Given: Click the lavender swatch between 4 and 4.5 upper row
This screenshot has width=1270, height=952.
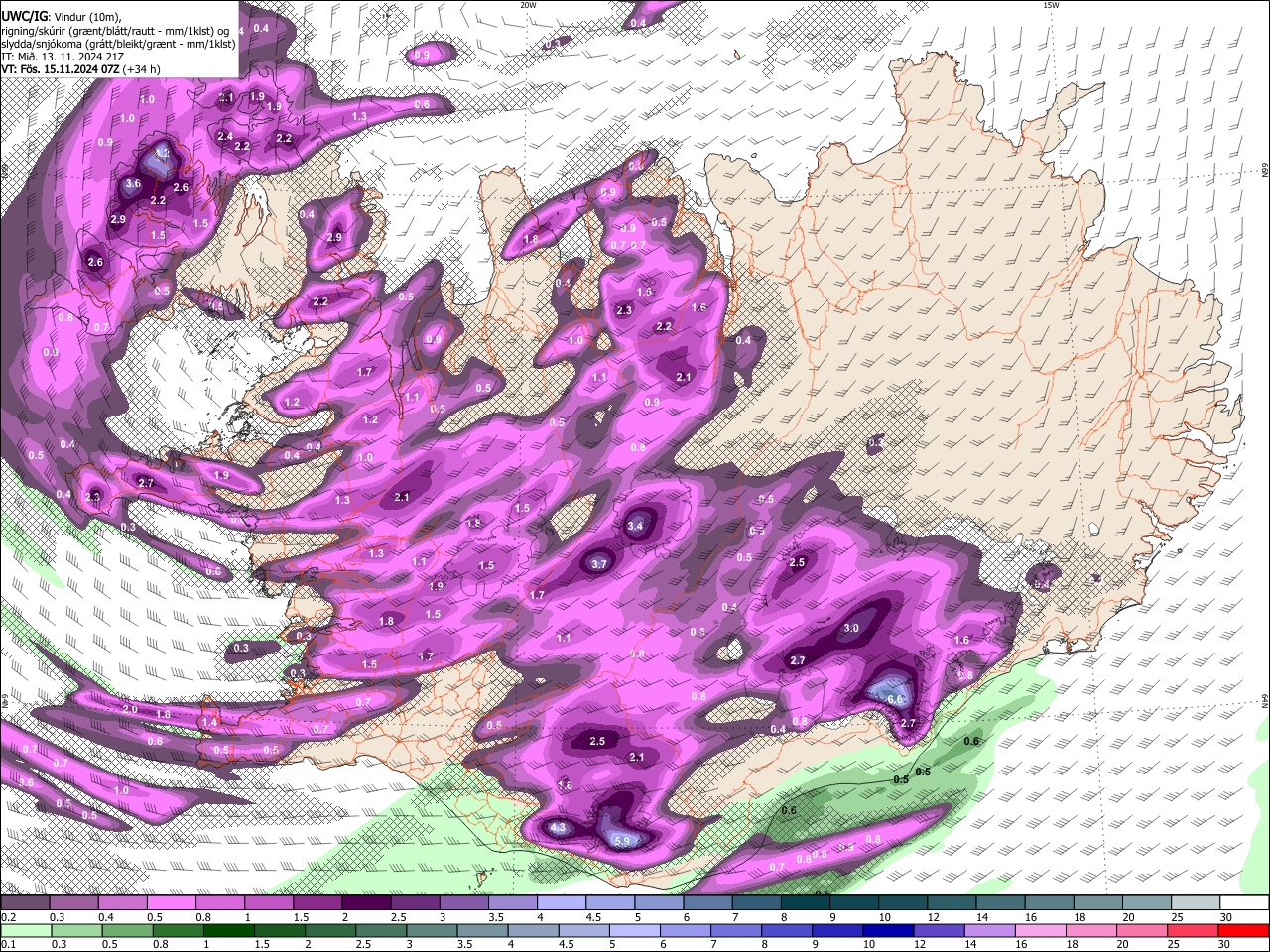Looking at the screenshot, I should (x=561, y=903).
